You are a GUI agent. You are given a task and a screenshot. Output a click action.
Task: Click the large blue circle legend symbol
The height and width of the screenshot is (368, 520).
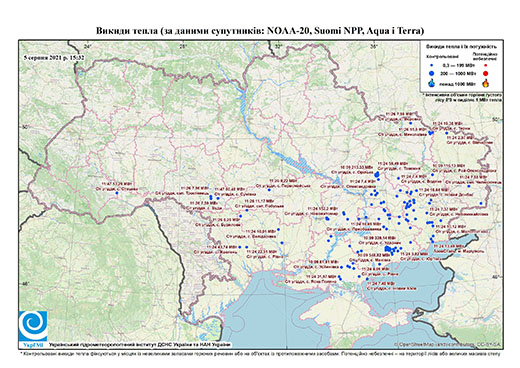point(432,73)
